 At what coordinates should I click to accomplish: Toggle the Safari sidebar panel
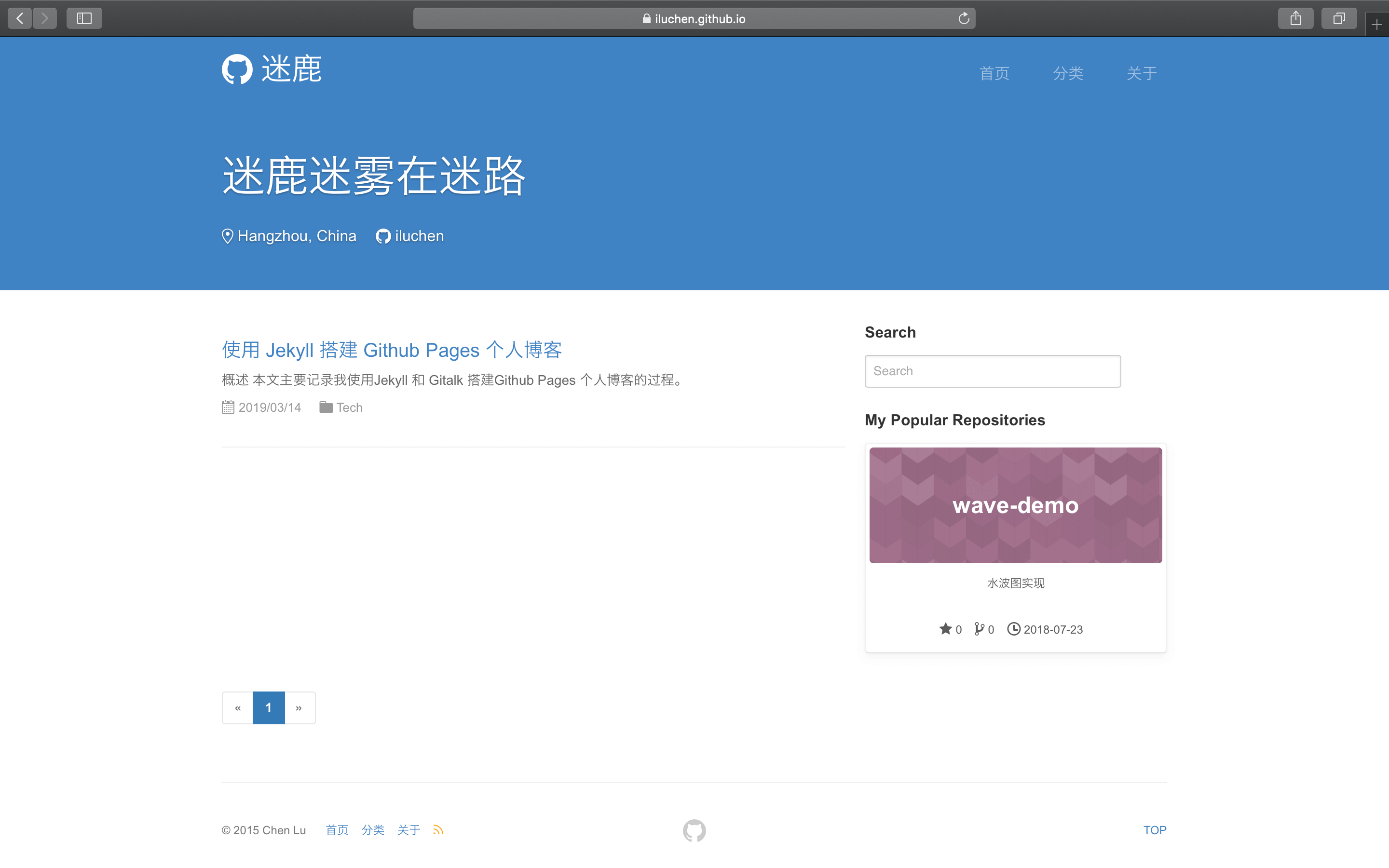coord(84,18)
